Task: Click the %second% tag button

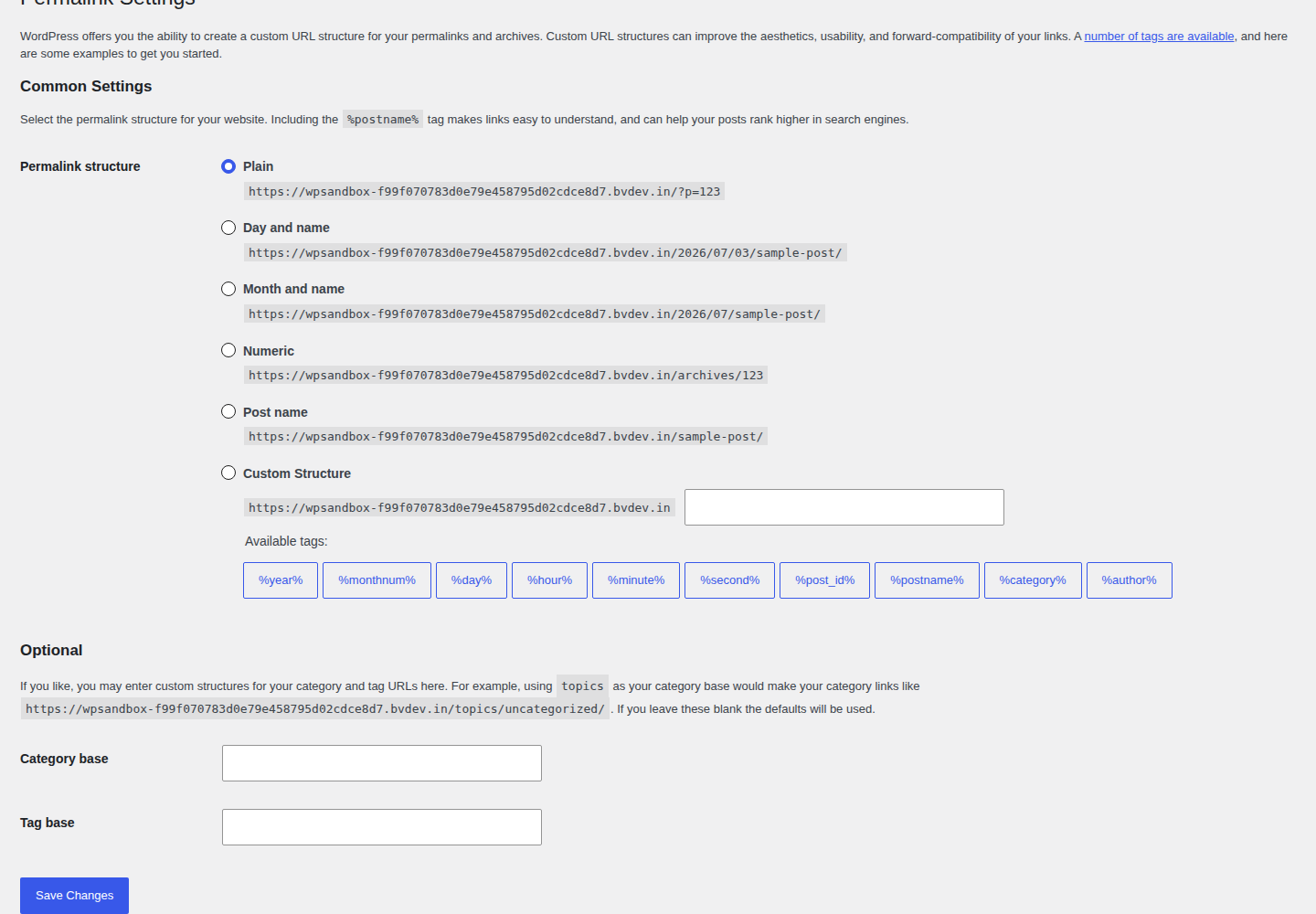Action: (x=729, y=580)
